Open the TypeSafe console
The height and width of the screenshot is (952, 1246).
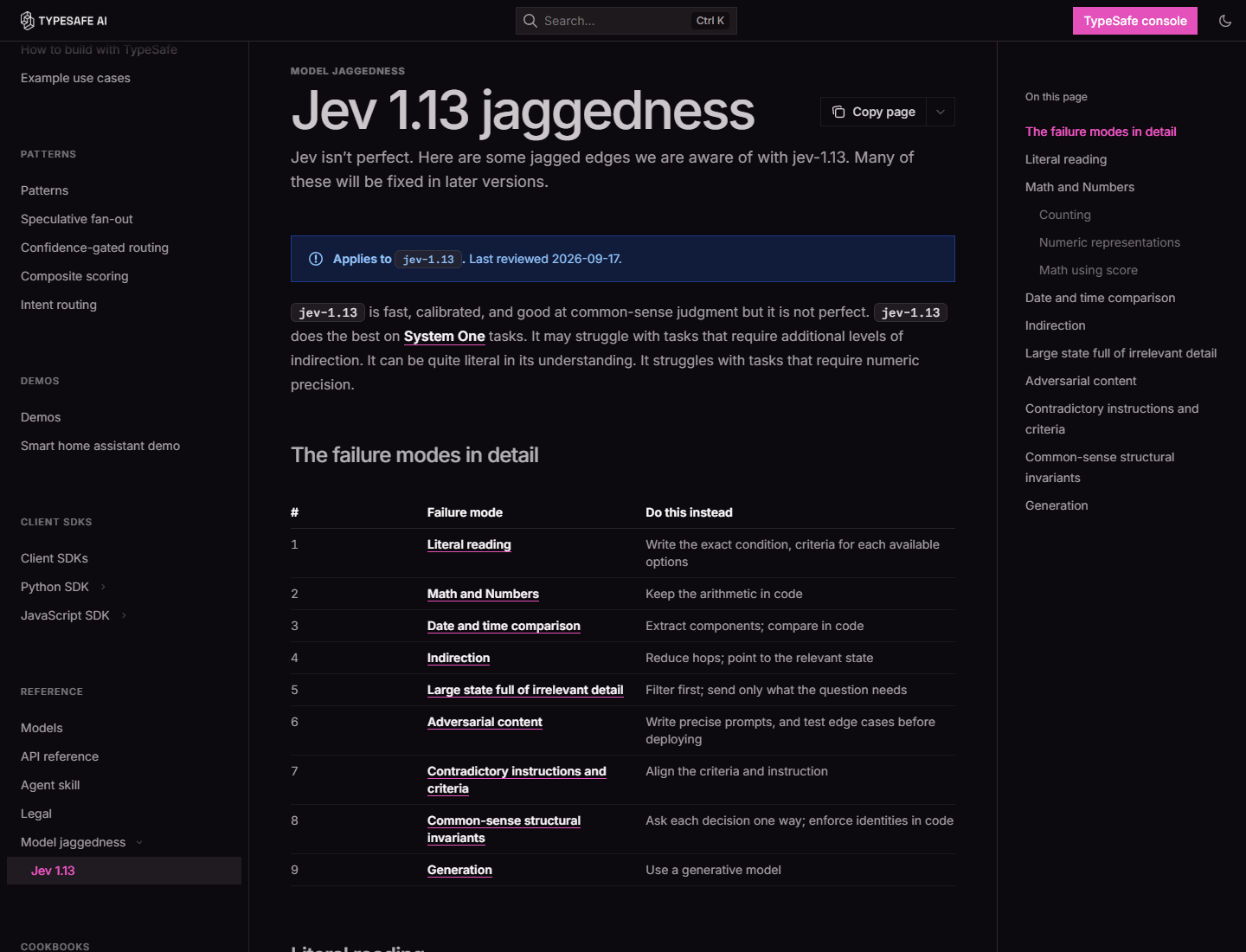[1135, 21]
